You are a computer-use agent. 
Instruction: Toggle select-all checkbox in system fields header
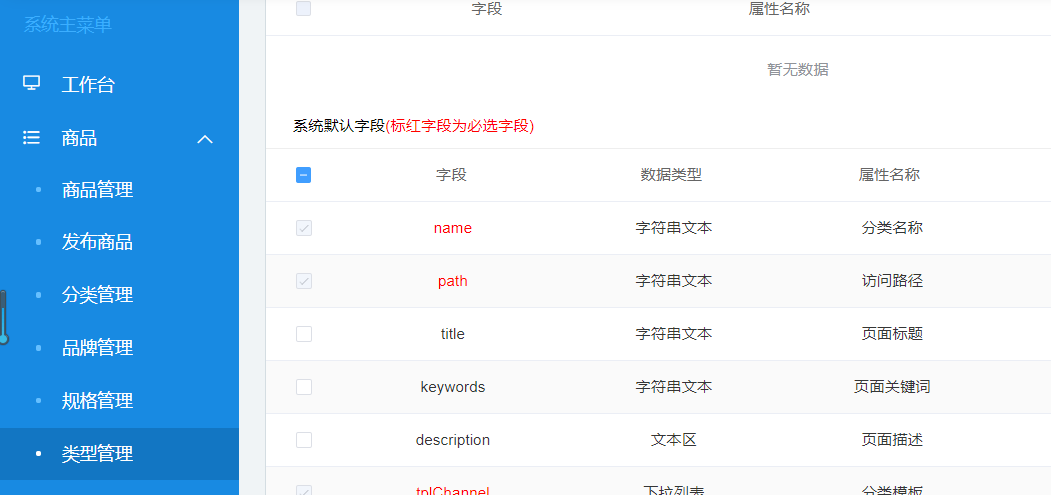tap(304, 175)
